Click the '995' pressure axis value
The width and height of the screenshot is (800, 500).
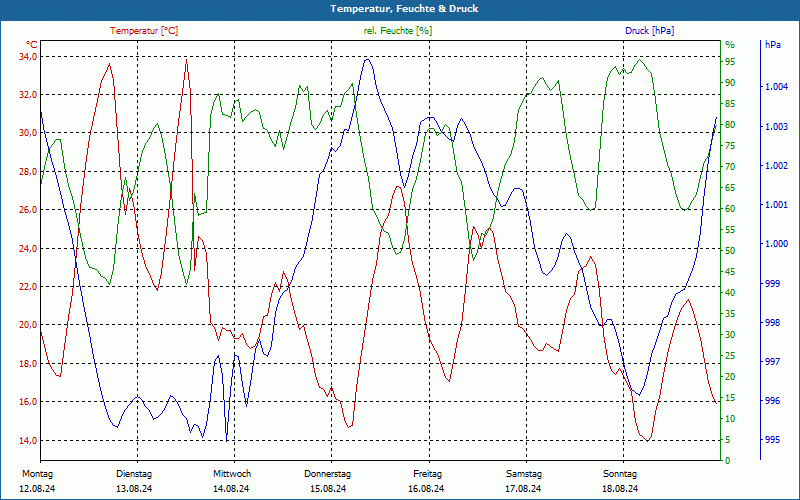[772, 440]
